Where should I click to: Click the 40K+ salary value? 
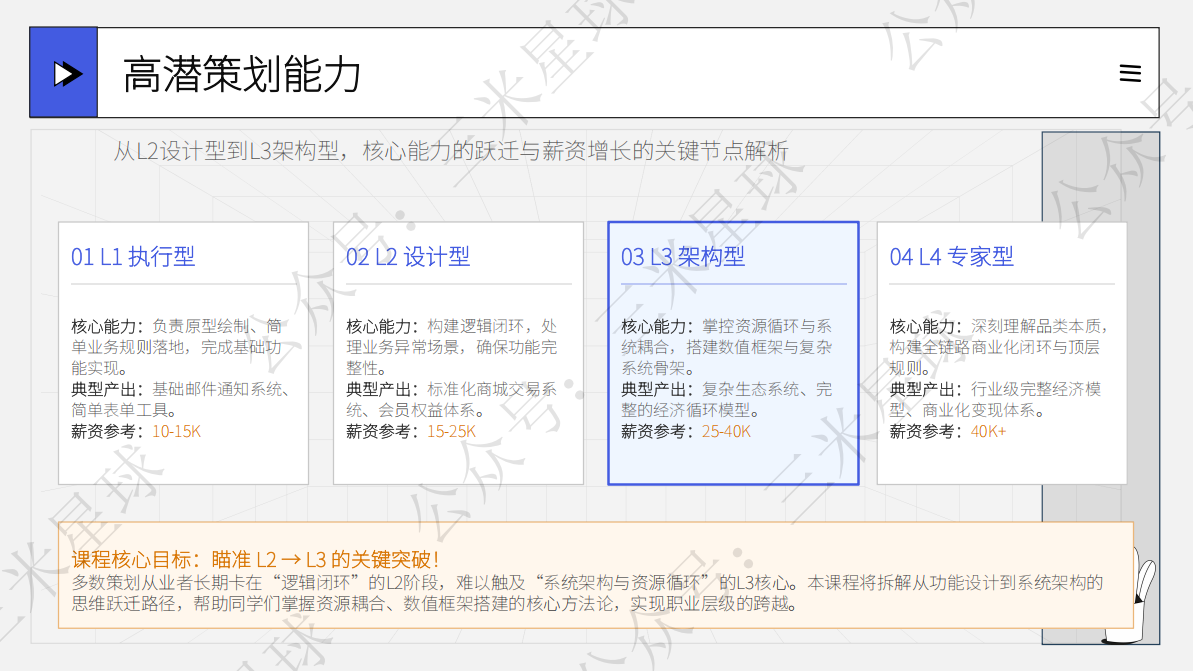[988, 431]
